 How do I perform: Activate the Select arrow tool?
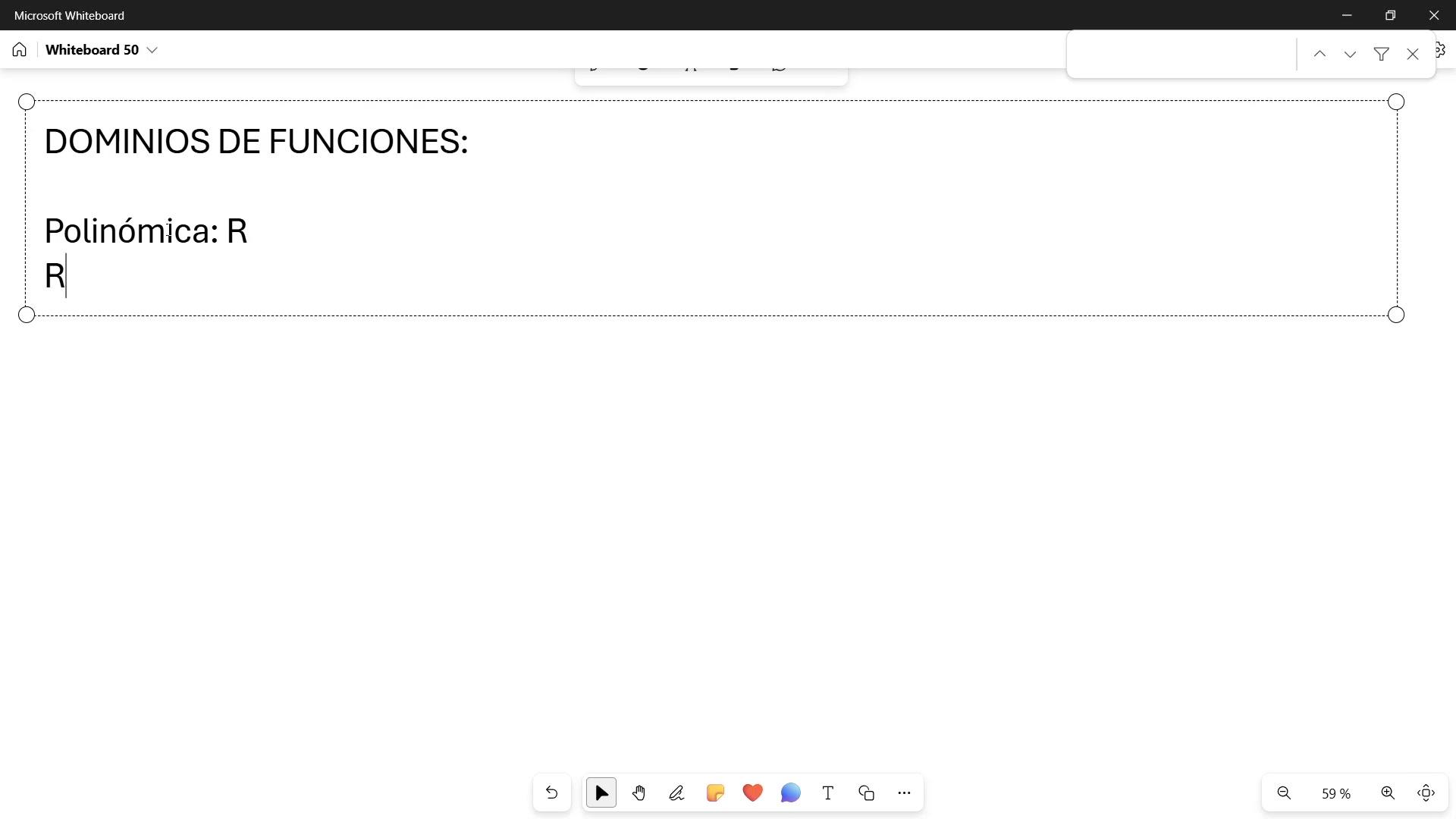(601, 793)
